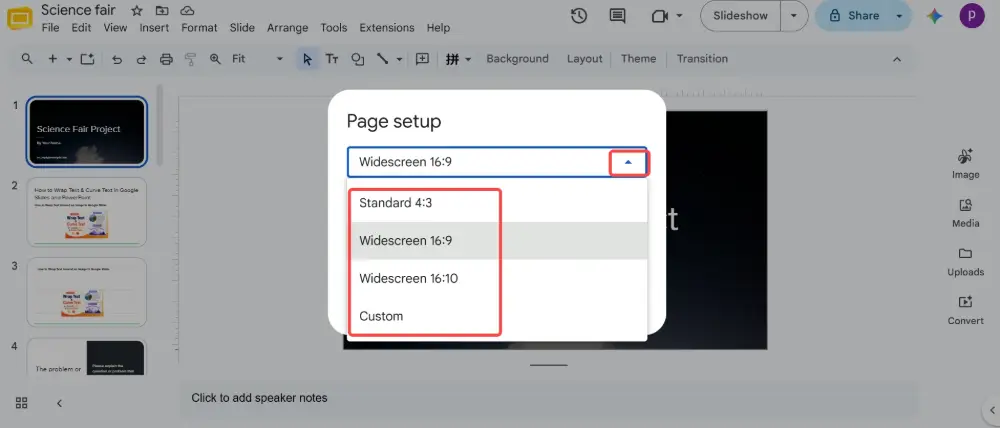Open the account avatar P
The width and height of the screenshot is (1000, 428).
(971, 16)
